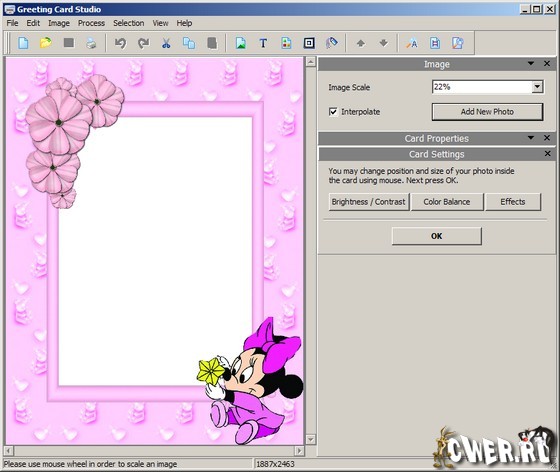Viewport: 560px width, 472px height.
Task: Collapse the Image panel arrow
Action: (531, 64)
